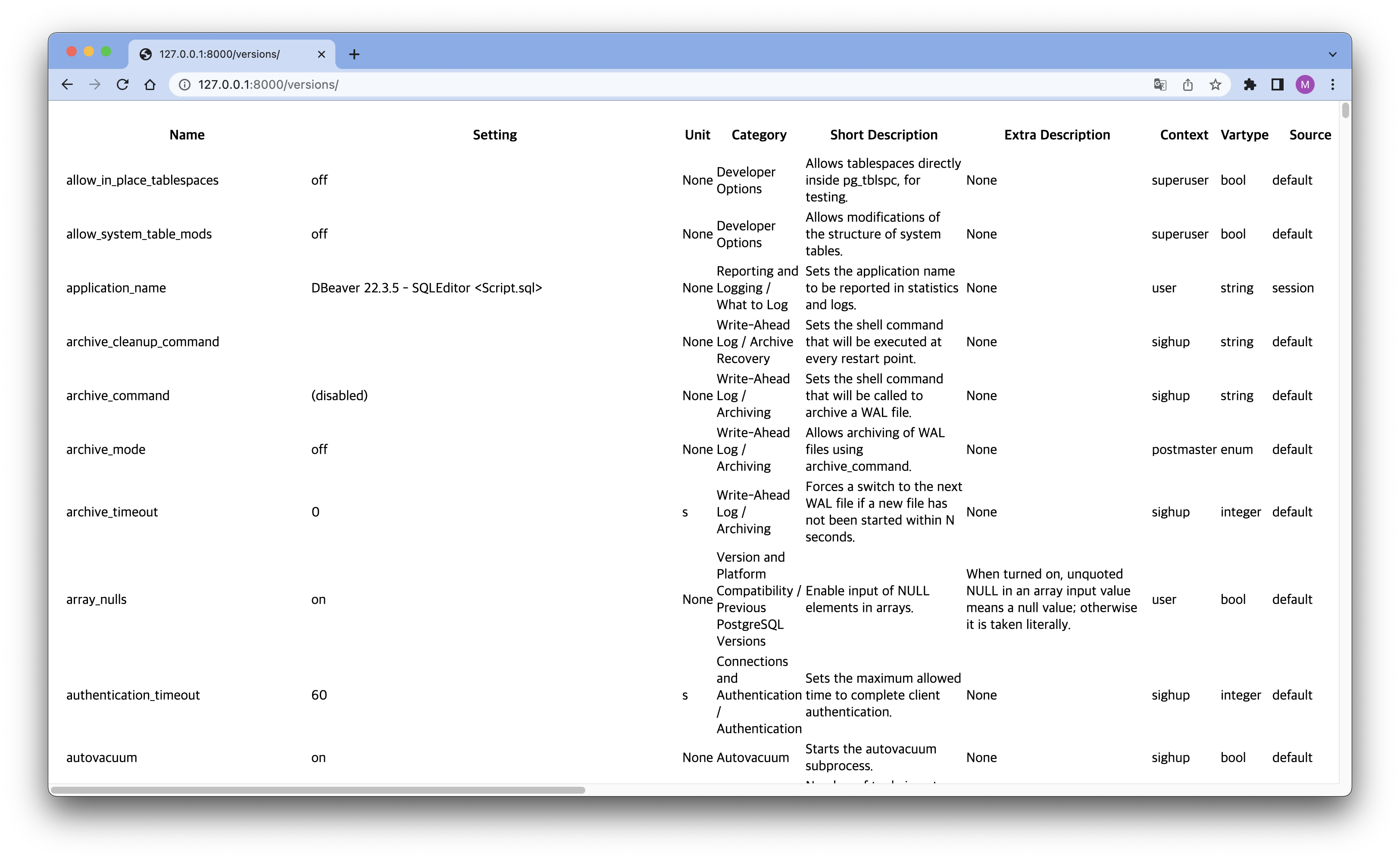Click the Context column header
Image resolution: width=1400 pixels, height=860 pixels.
1184,135
